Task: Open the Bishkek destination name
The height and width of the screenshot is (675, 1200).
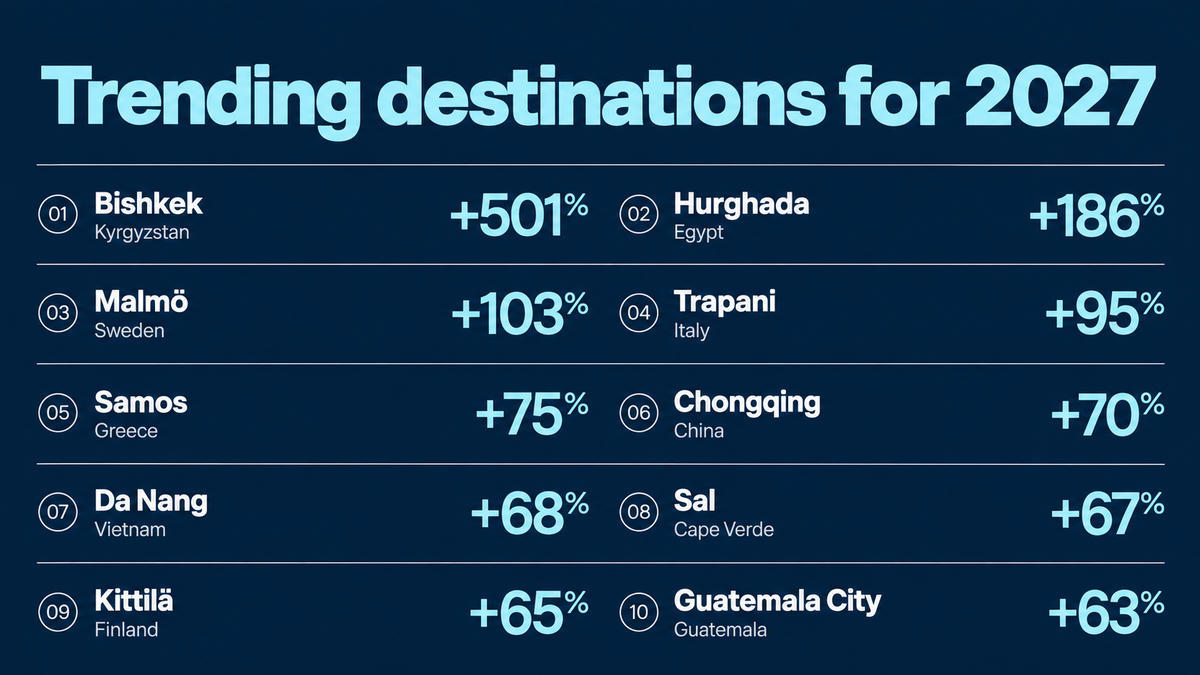Action: (x=148, y=204)
